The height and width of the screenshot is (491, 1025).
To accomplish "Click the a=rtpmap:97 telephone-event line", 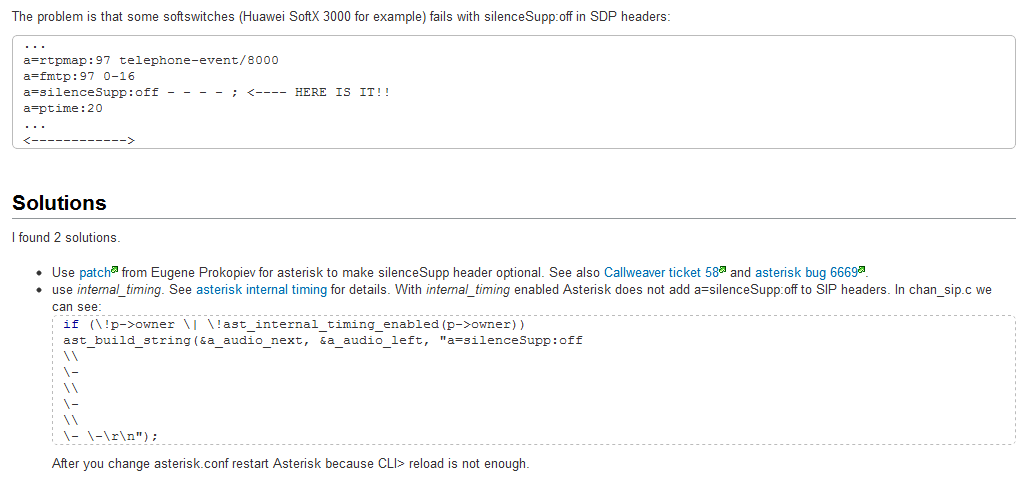I will tap(150, 61).
